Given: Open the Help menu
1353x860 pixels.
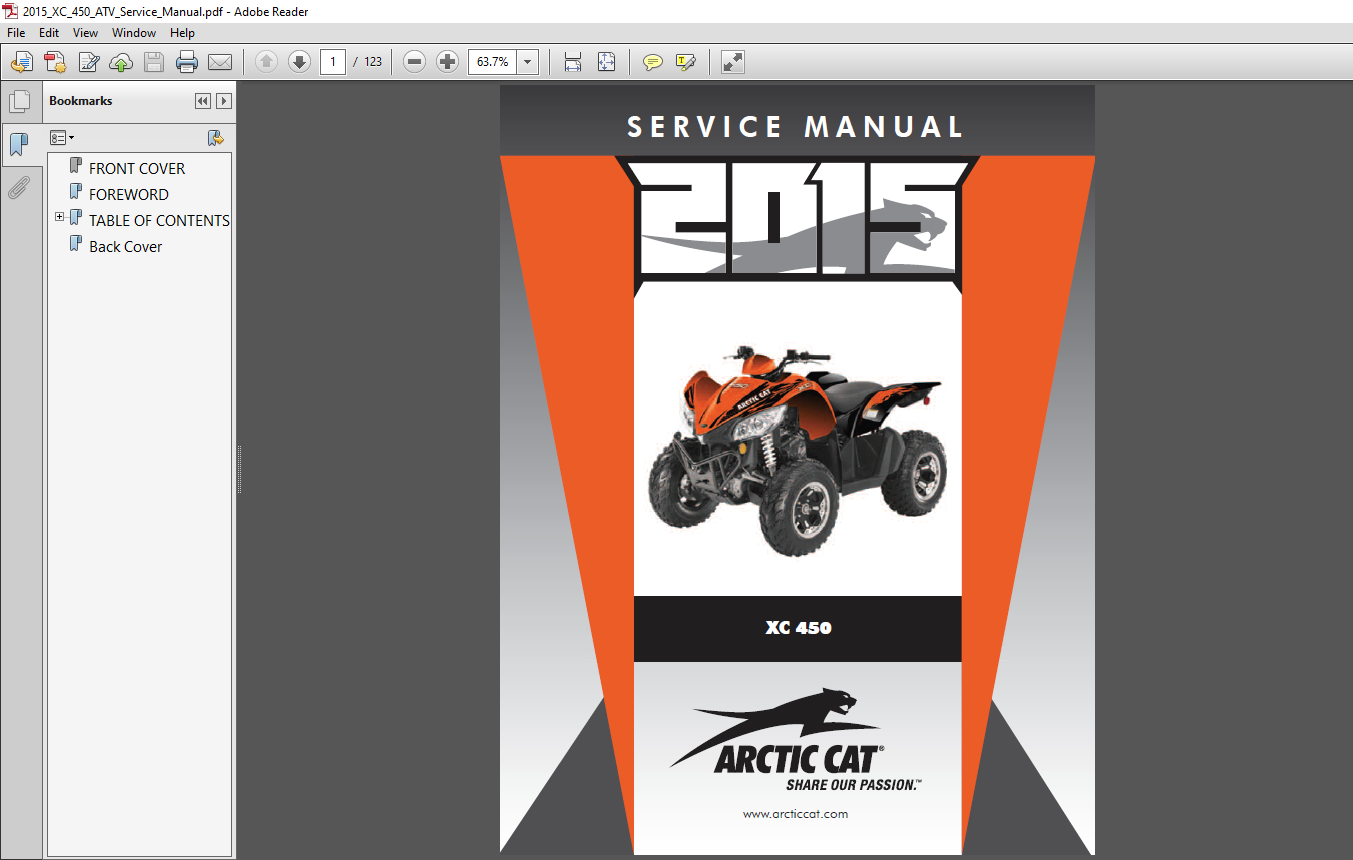Looking at the screenshot, I should click(x=182, y=33).
